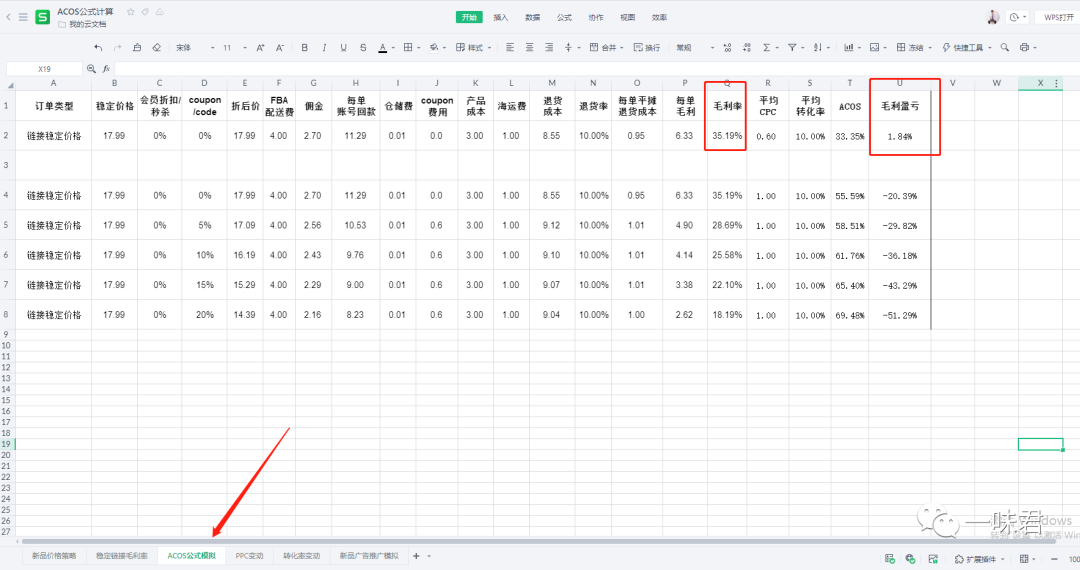Click the eraser clear-format icon

point(156,47)
